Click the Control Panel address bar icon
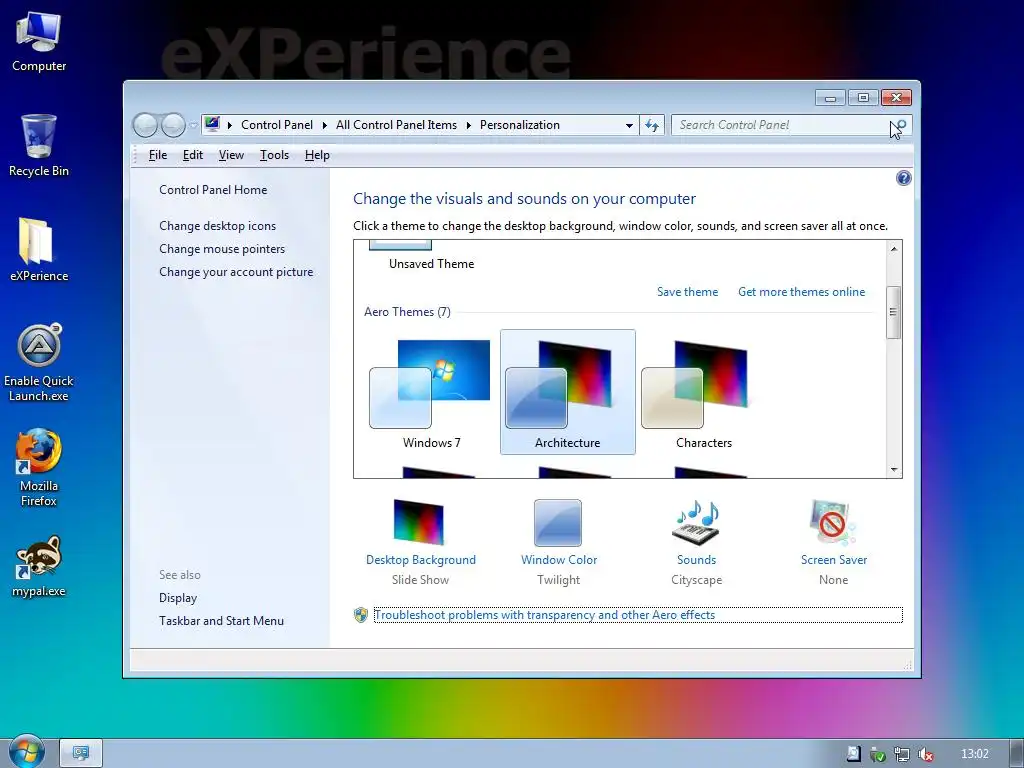This screenshot has height=768, width=1024. (212, 124)
